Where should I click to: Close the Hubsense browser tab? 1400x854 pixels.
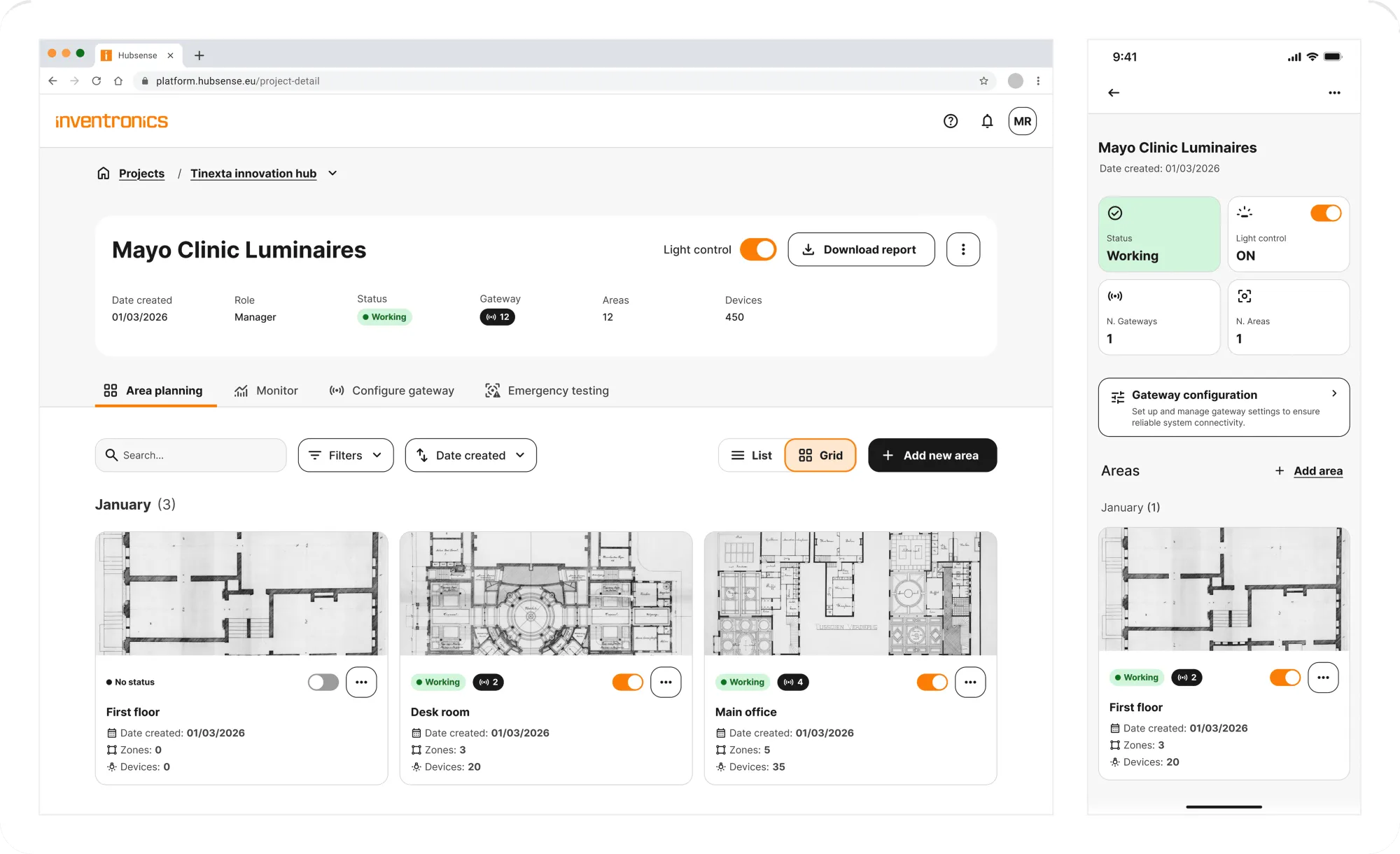(170, 55)
